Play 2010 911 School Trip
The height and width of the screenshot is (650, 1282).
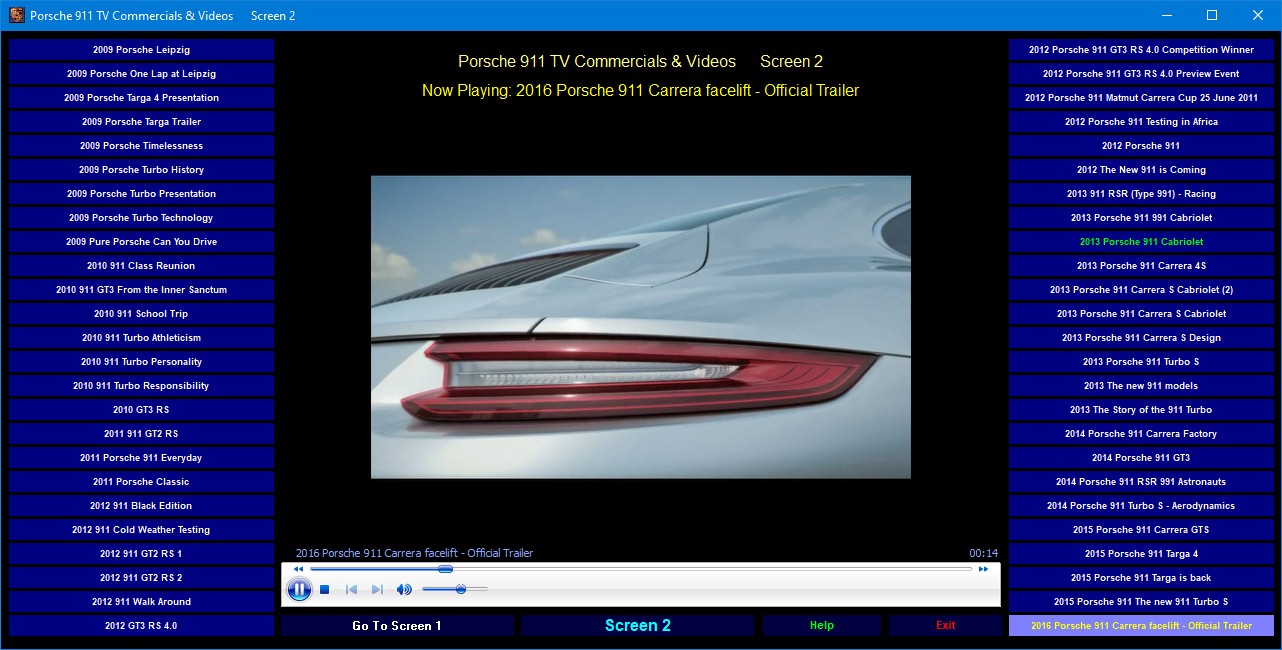(141, 314)
